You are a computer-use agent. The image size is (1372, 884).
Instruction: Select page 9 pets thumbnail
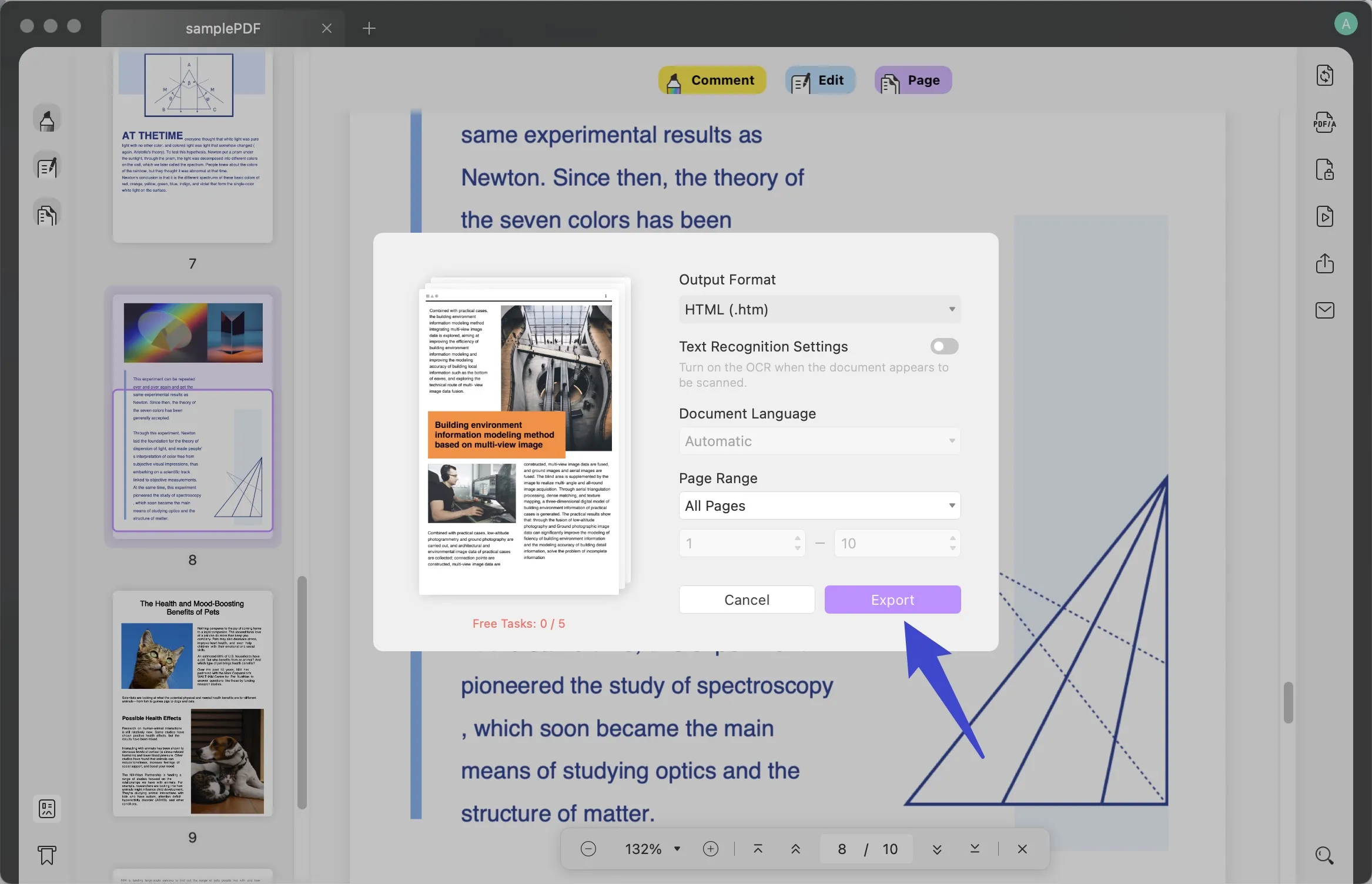pyautogui.click(x=193, y=703)
